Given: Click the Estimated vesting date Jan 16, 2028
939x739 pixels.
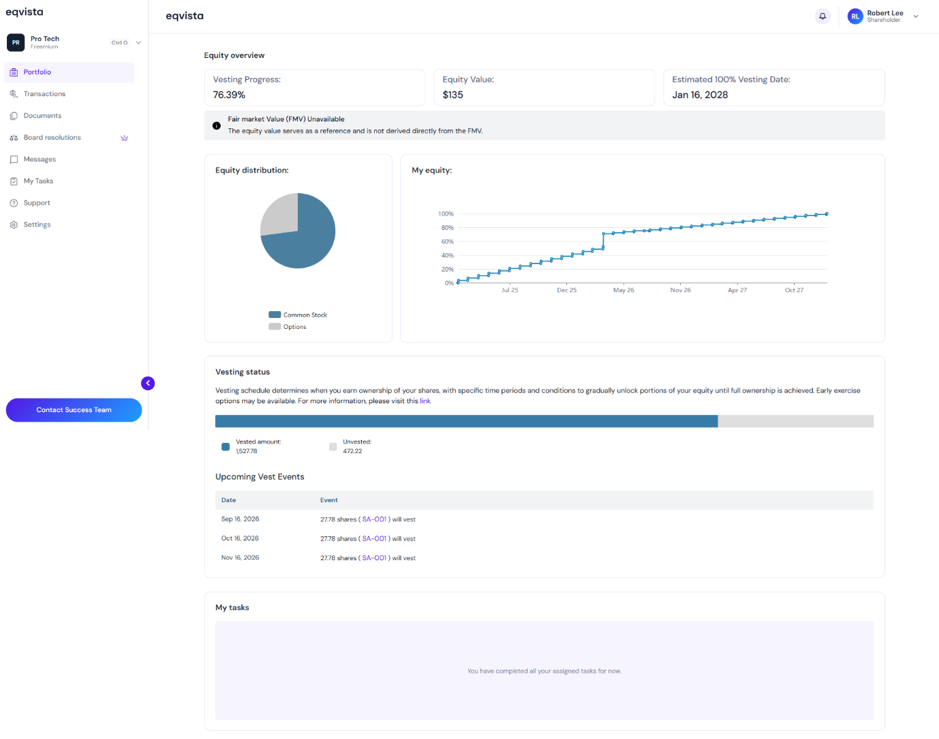Looking at the screenshot, I should [699, 95].
